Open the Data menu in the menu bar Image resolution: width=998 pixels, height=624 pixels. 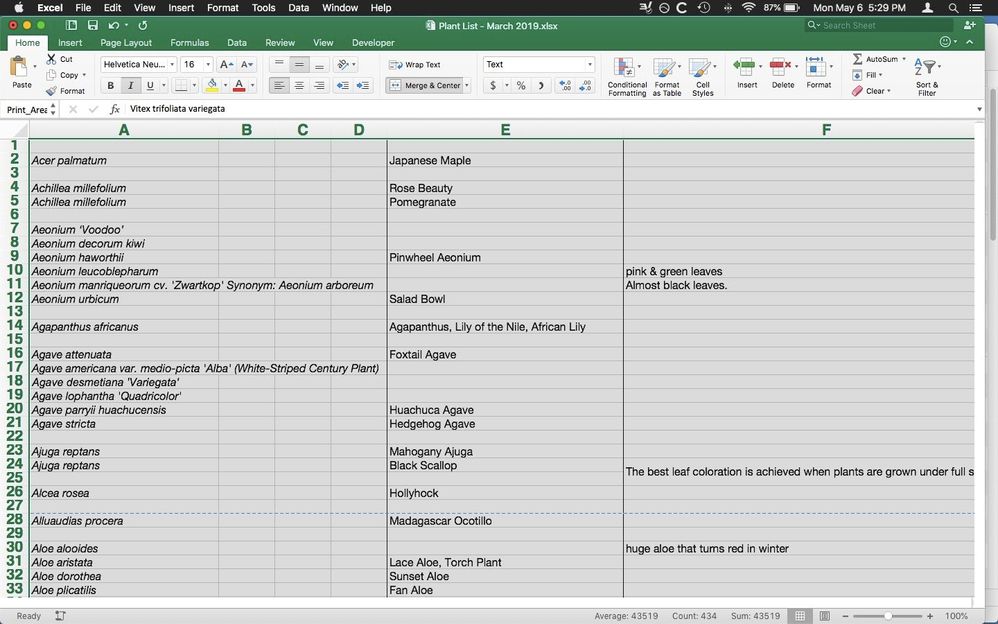tap(298, 7)
